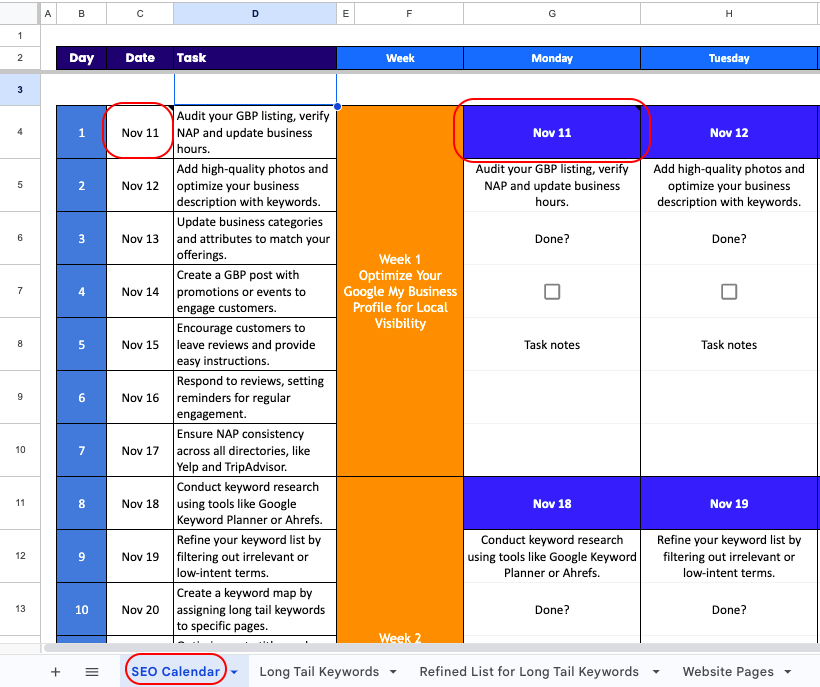
Task: Switch to the Website Pages sheet tab
Action: [x=728, y=672]
